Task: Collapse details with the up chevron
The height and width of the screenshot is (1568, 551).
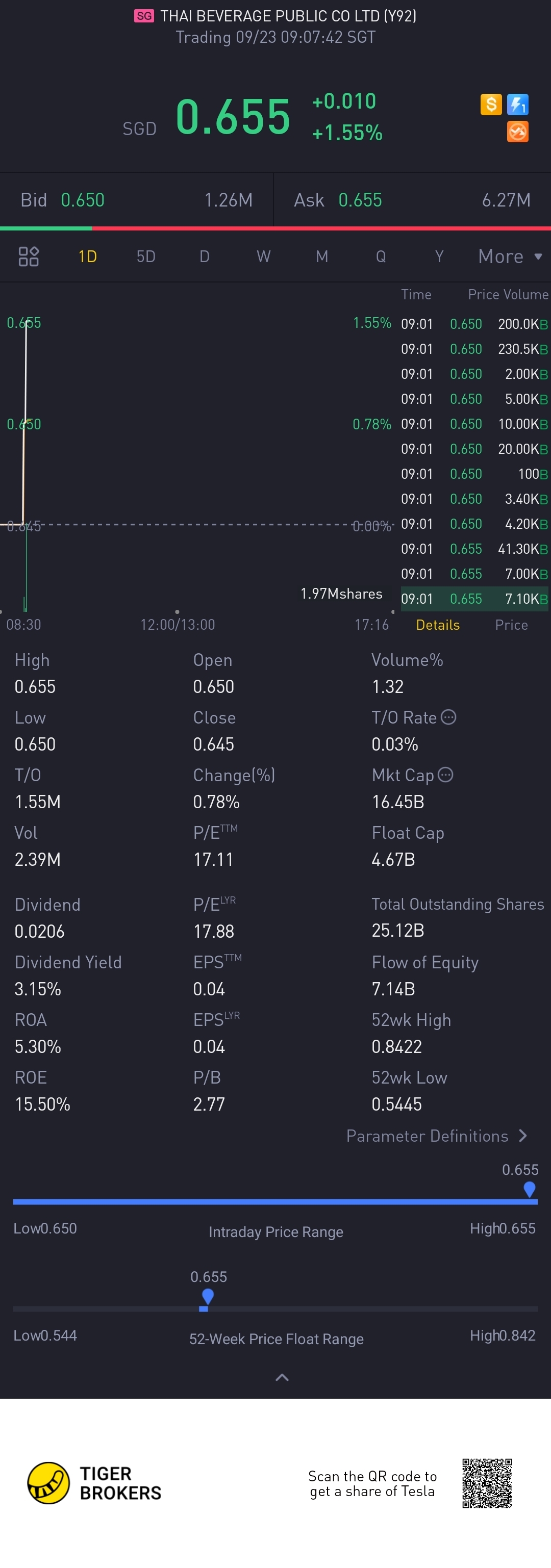Action: pyautogui.click(x=282, y=1377)
